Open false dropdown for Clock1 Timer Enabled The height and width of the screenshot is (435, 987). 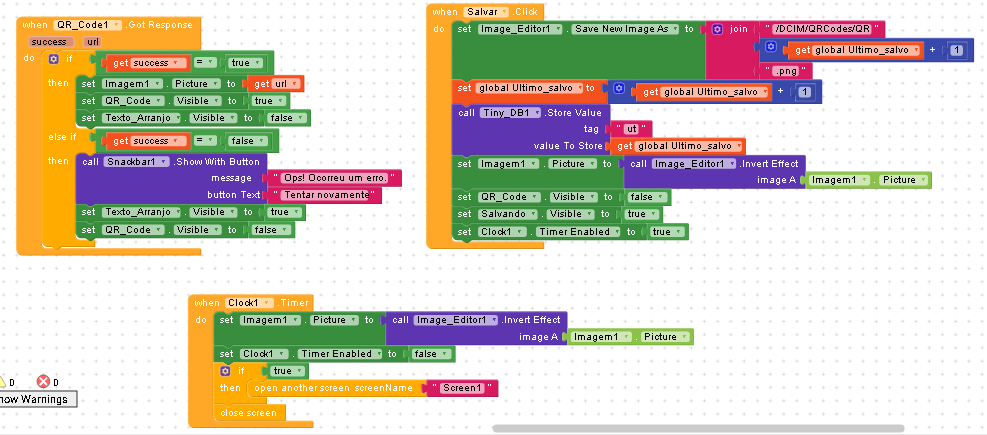431,354
